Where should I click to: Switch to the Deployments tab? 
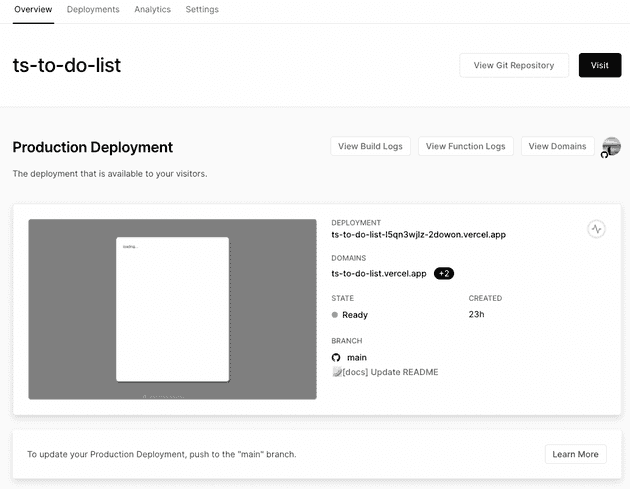(93, 10)
